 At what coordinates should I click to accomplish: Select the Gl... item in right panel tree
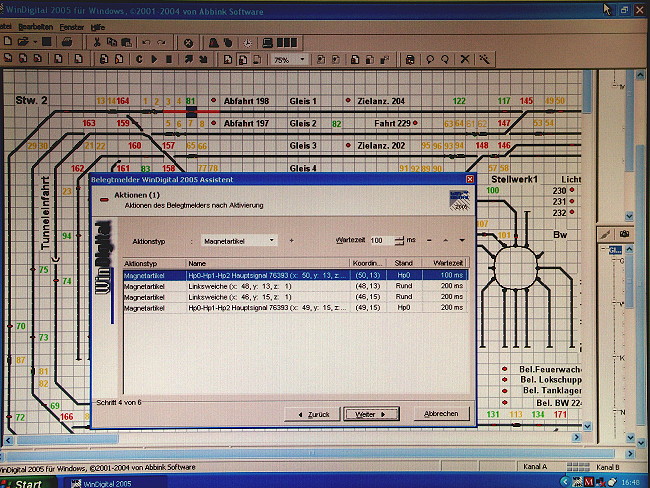click(x=615, y=250)
